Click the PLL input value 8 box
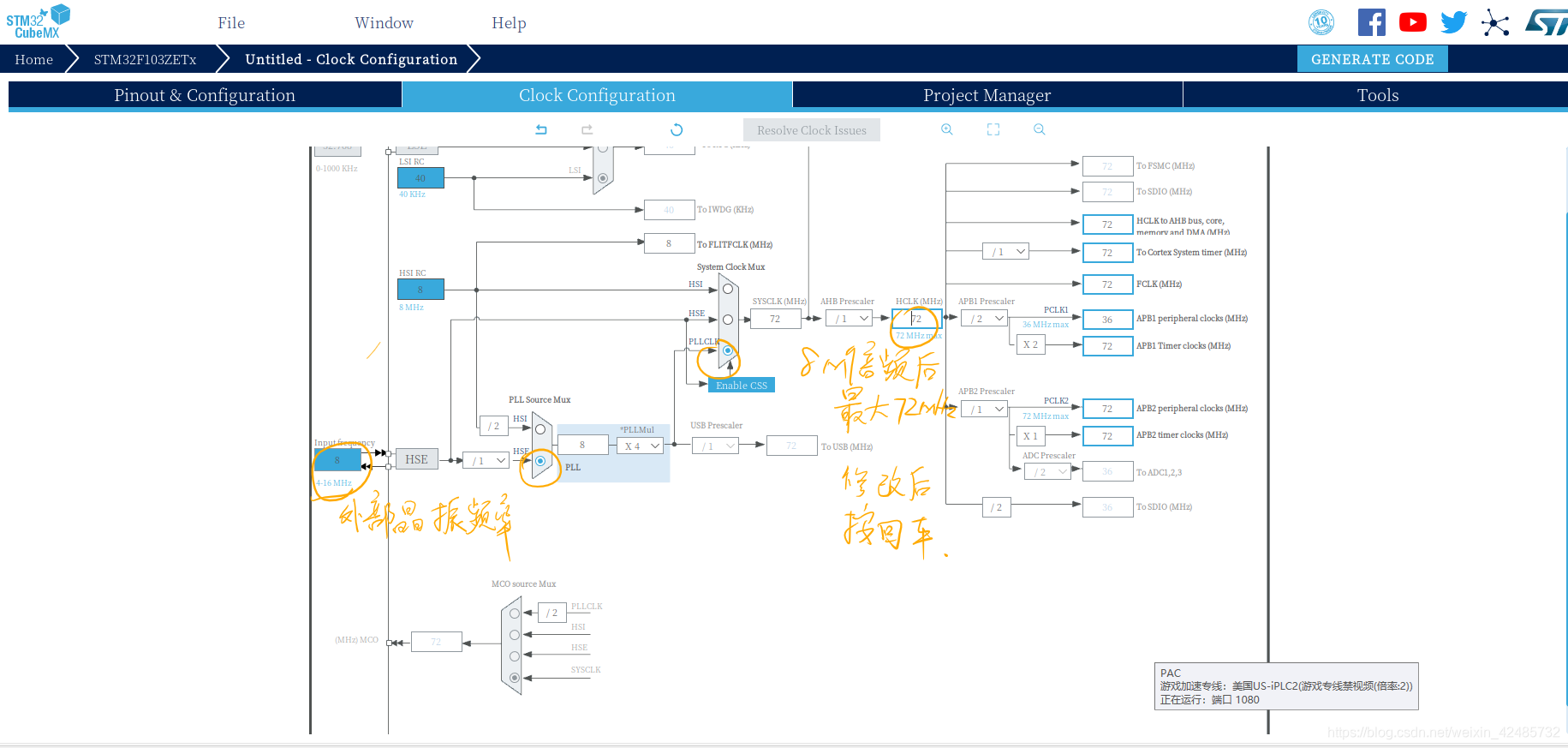Image resolution: width=1568 pixels, height=748 pixels. [582, 446]
